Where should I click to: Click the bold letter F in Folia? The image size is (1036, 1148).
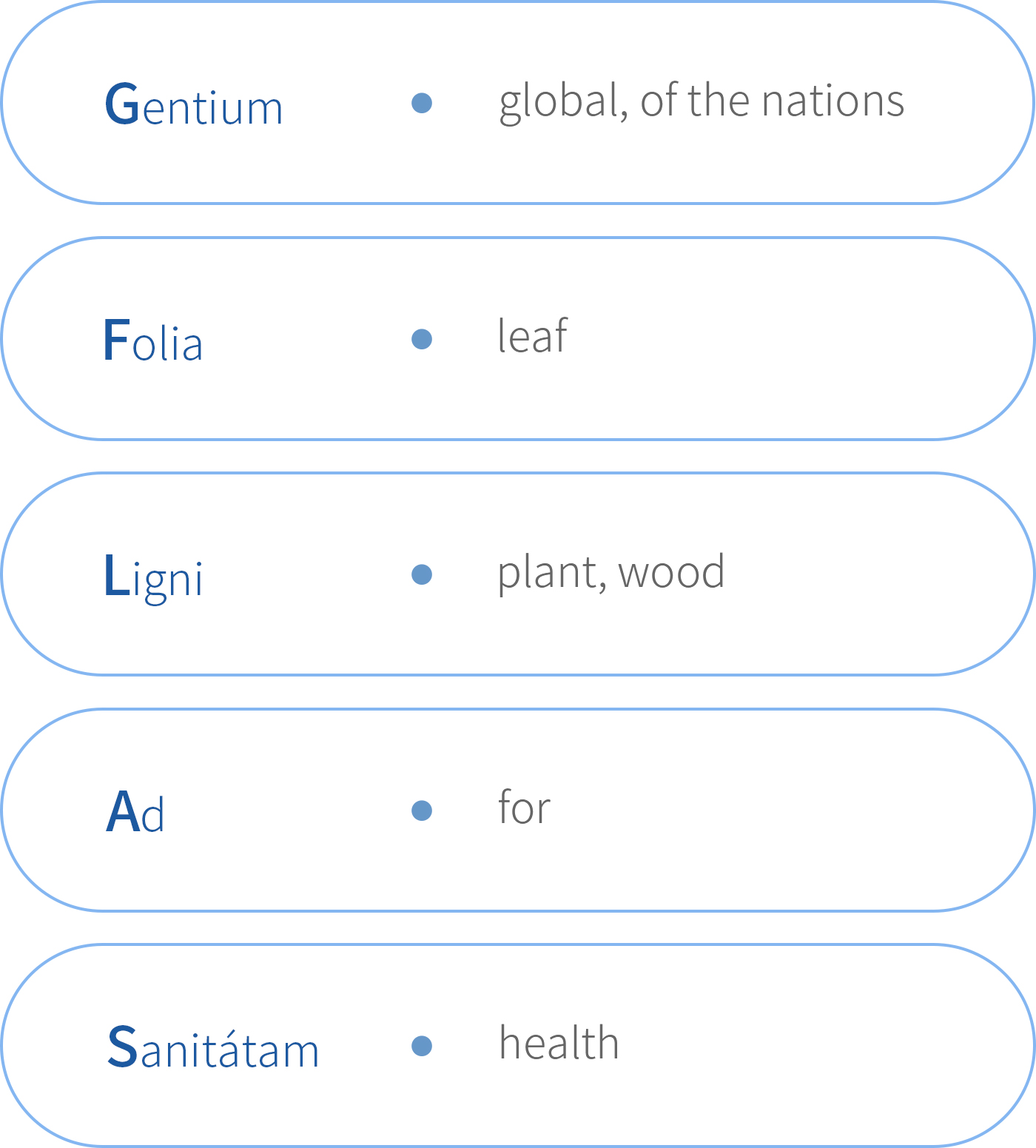coord(116,340)
